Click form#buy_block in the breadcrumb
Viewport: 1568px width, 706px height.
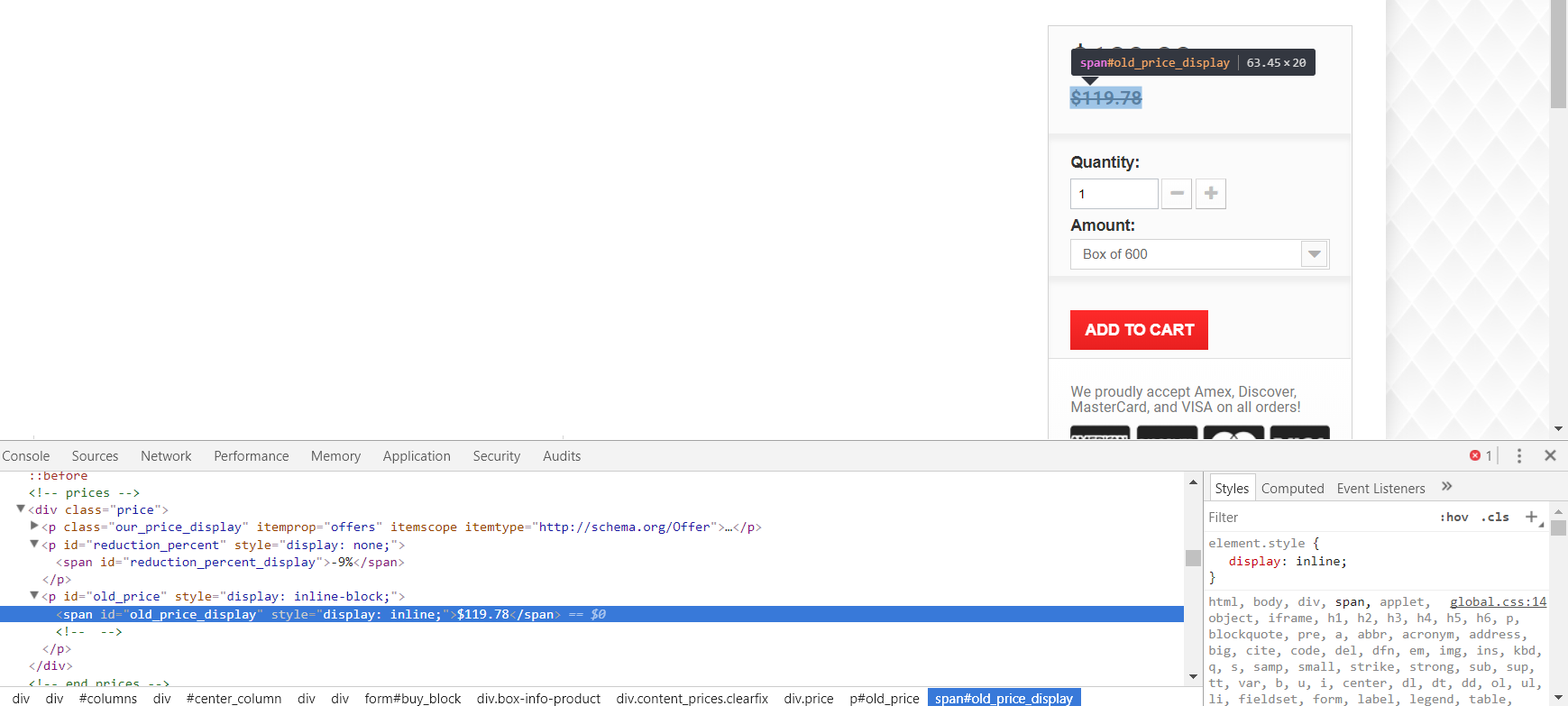coord(412,699)
